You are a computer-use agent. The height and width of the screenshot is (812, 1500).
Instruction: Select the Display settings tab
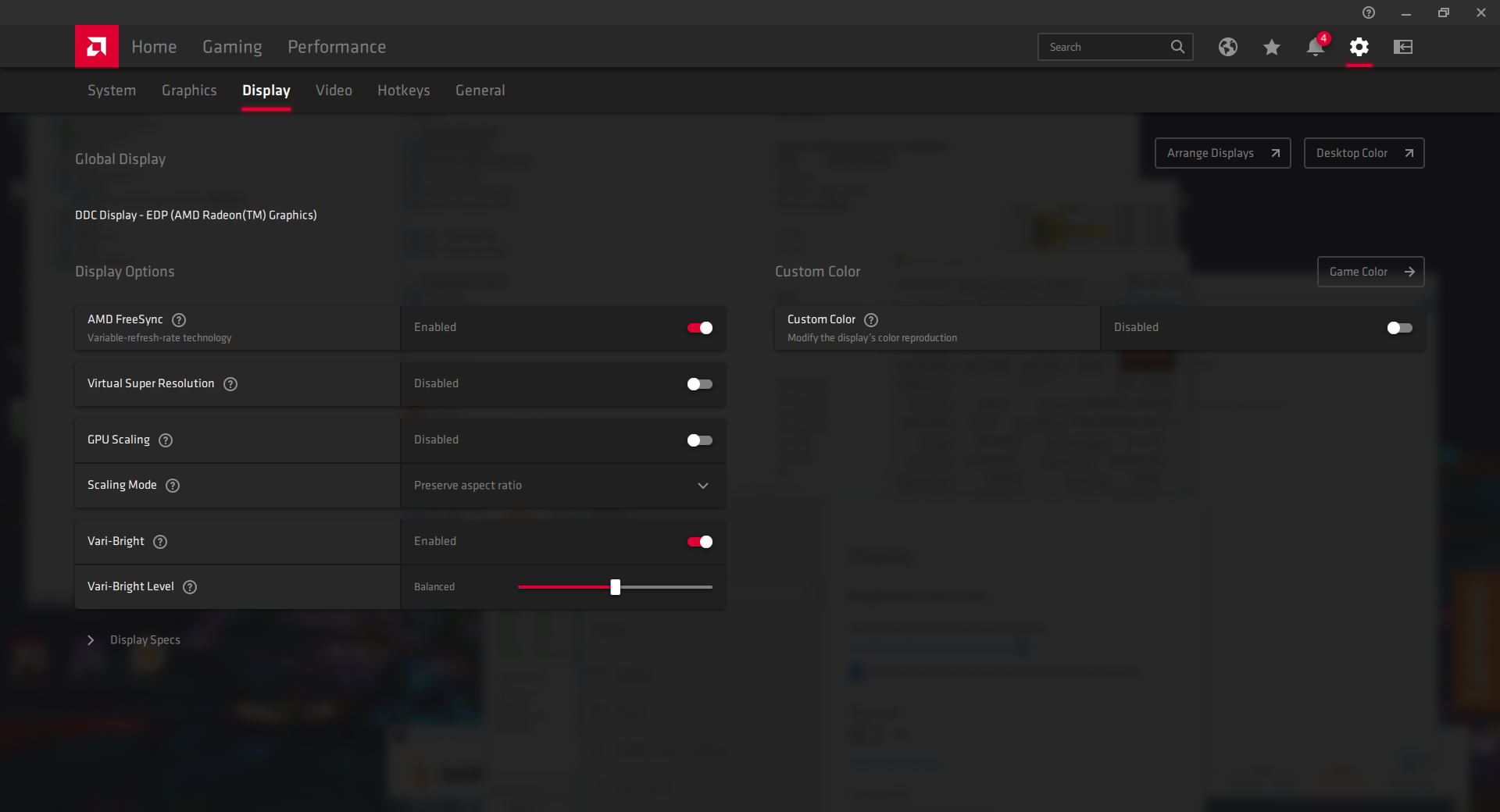[266, 91]
